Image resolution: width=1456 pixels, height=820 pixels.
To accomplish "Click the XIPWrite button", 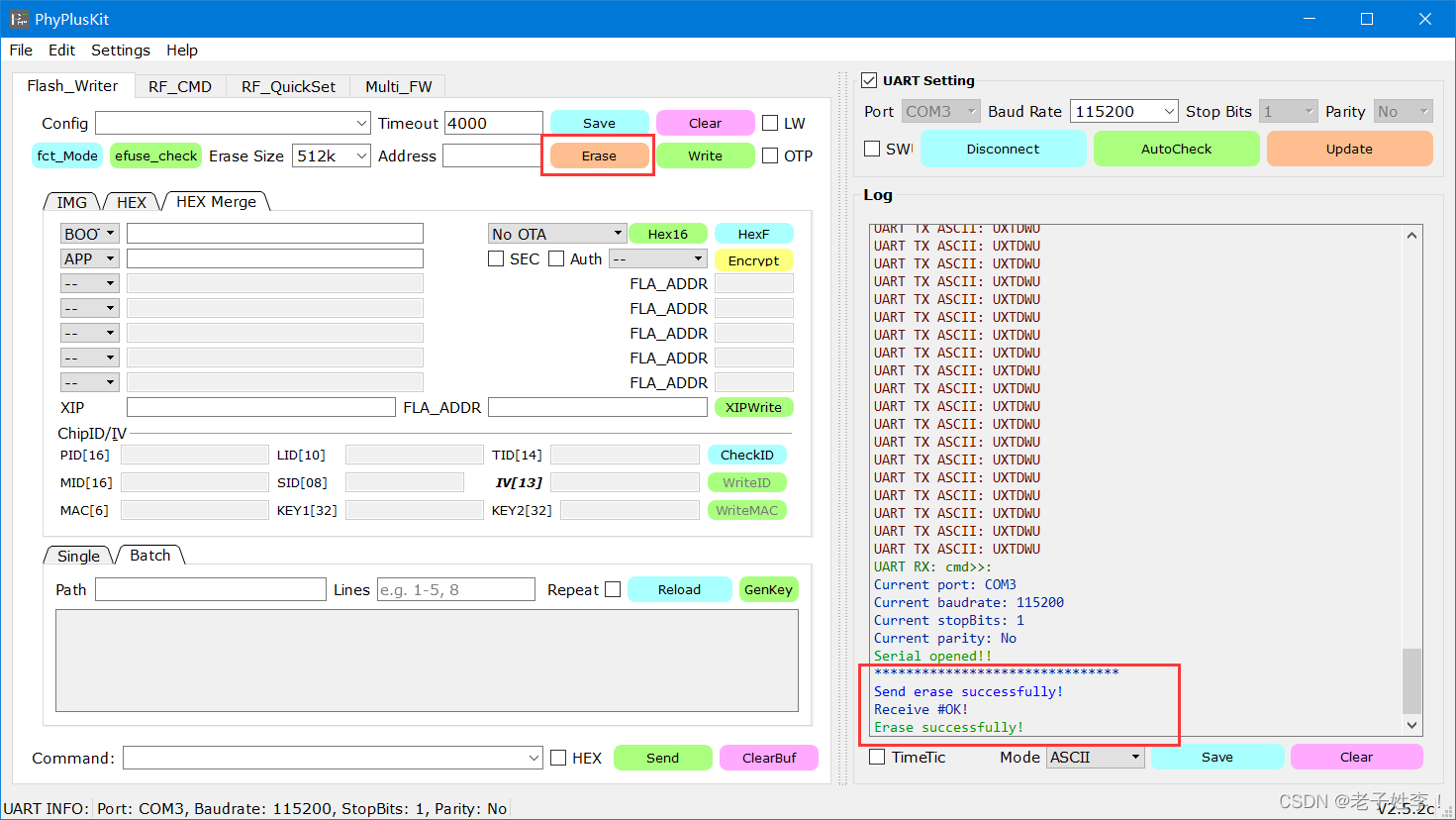I will (x=753, y=407).
